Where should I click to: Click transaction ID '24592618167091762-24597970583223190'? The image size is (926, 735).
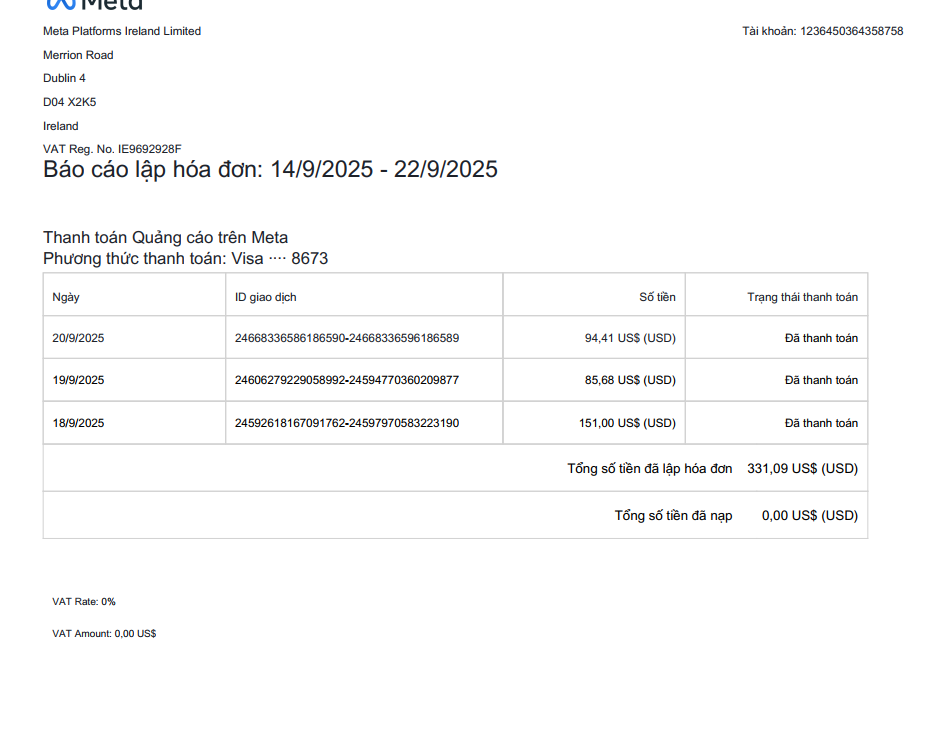(x=347, y=423)
